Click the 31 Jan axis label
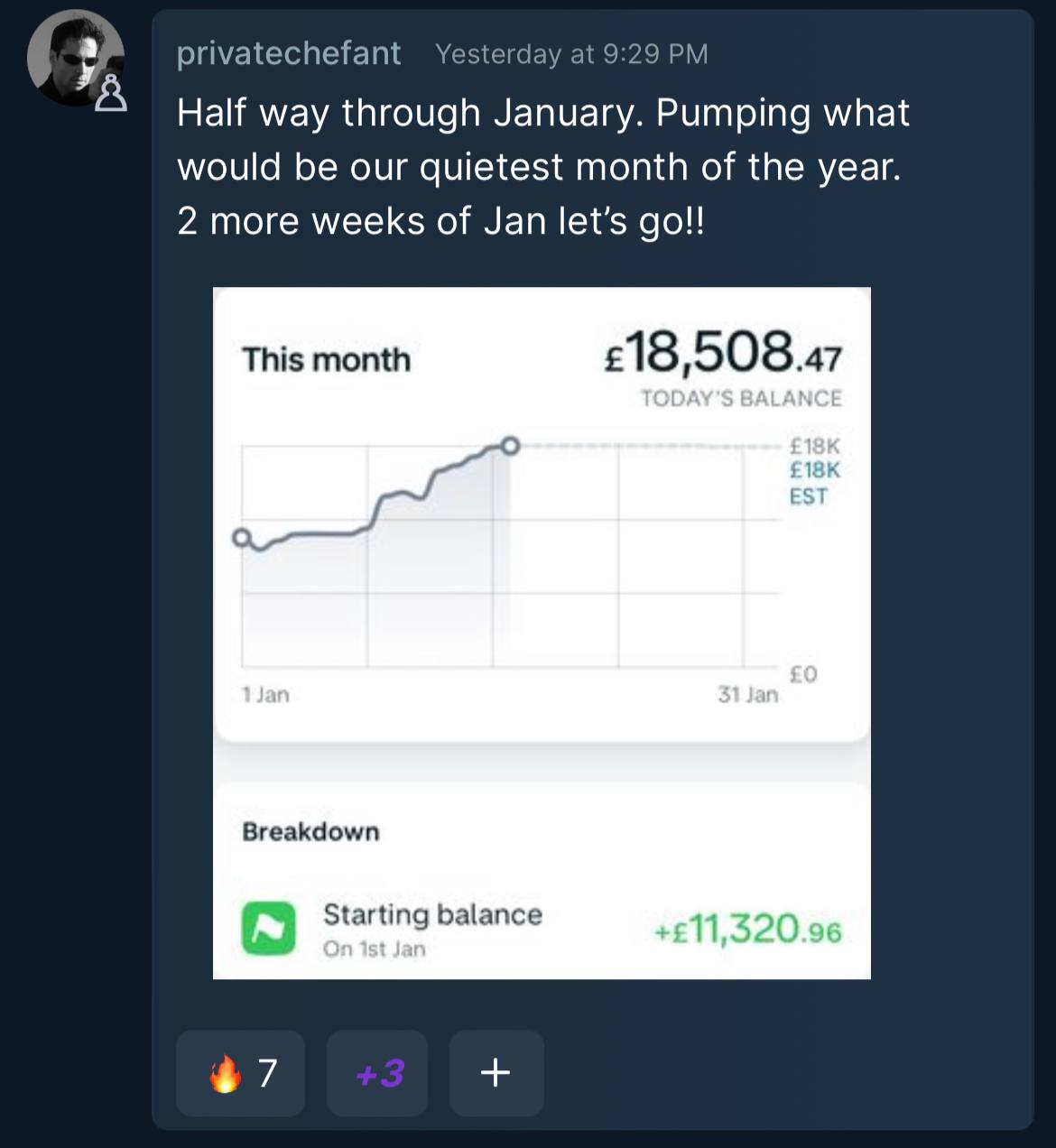 [x=747, y=694]
